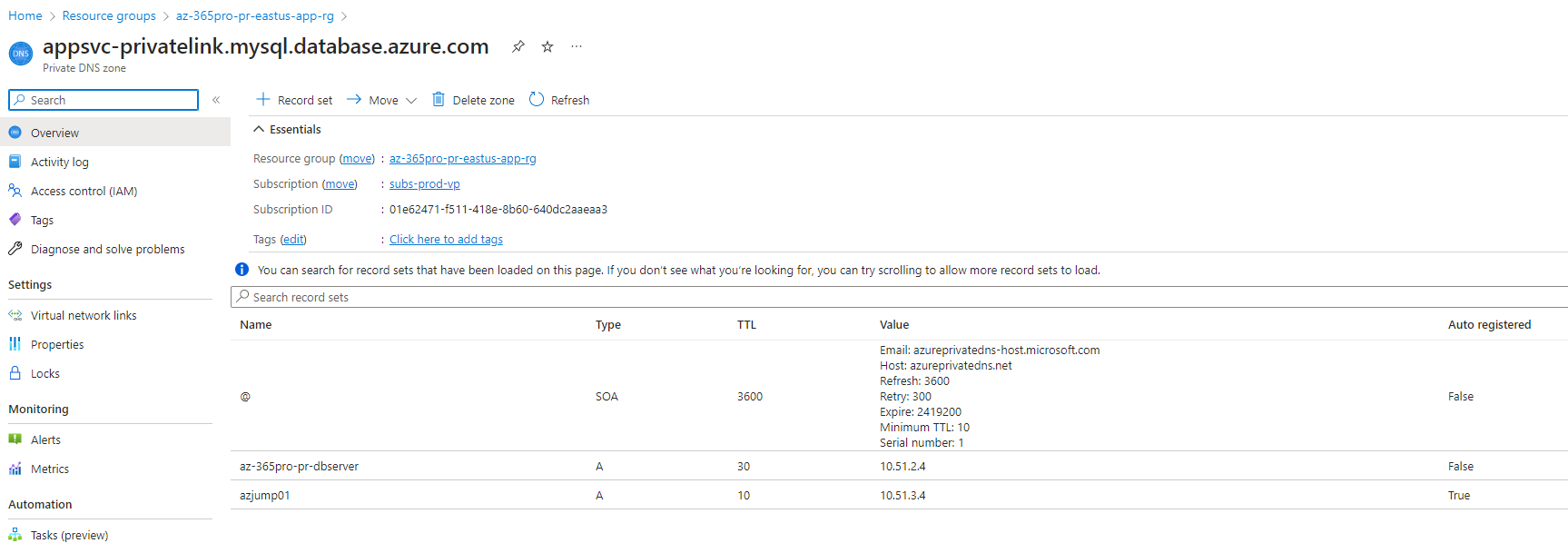Click the Diagnose and solve problems wrench icon
1568x553 pixels.
(x=15, y=249)
